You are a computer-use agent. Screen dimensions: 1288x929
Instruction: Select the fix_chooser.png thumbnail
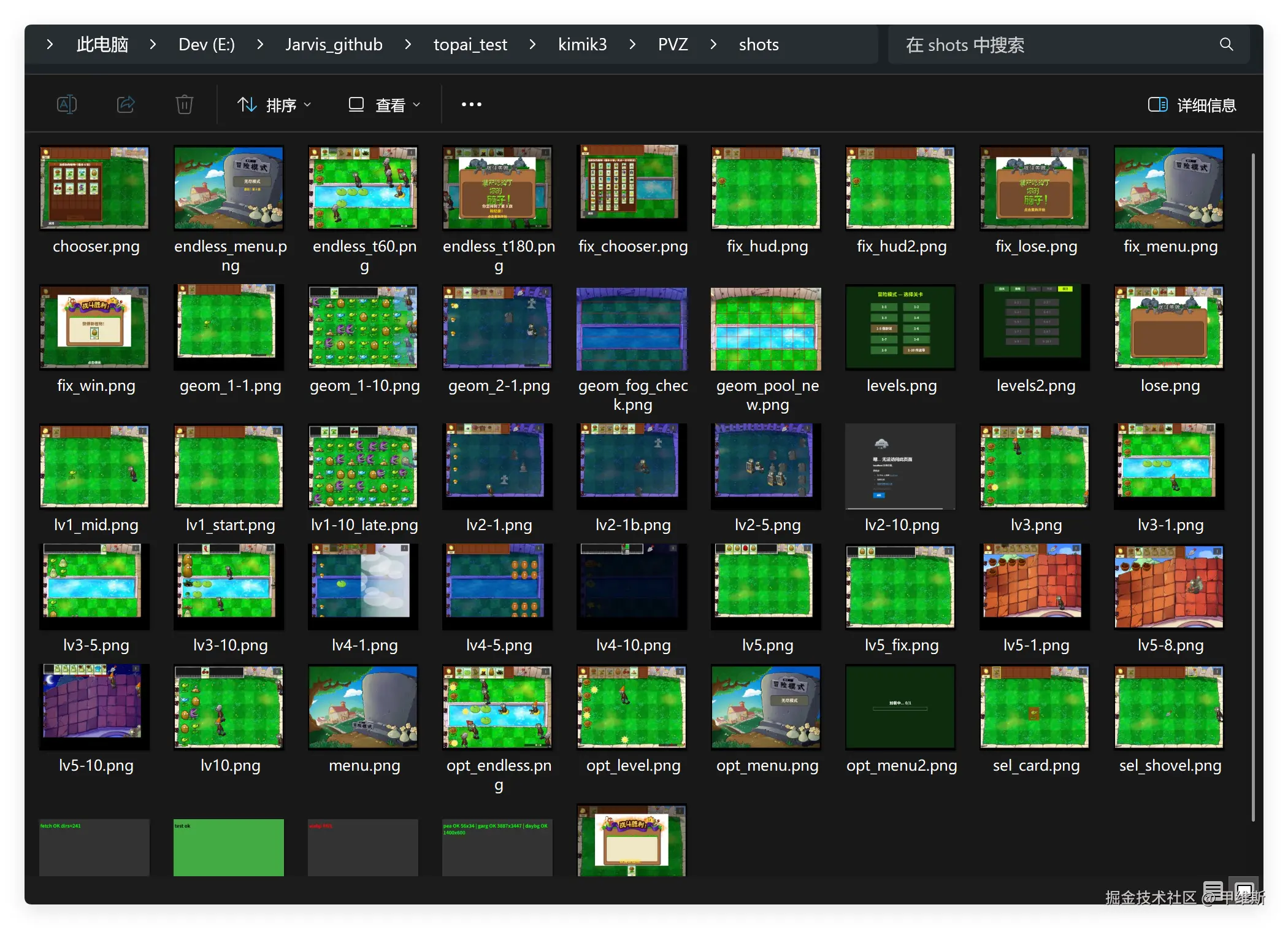point(632,188)
